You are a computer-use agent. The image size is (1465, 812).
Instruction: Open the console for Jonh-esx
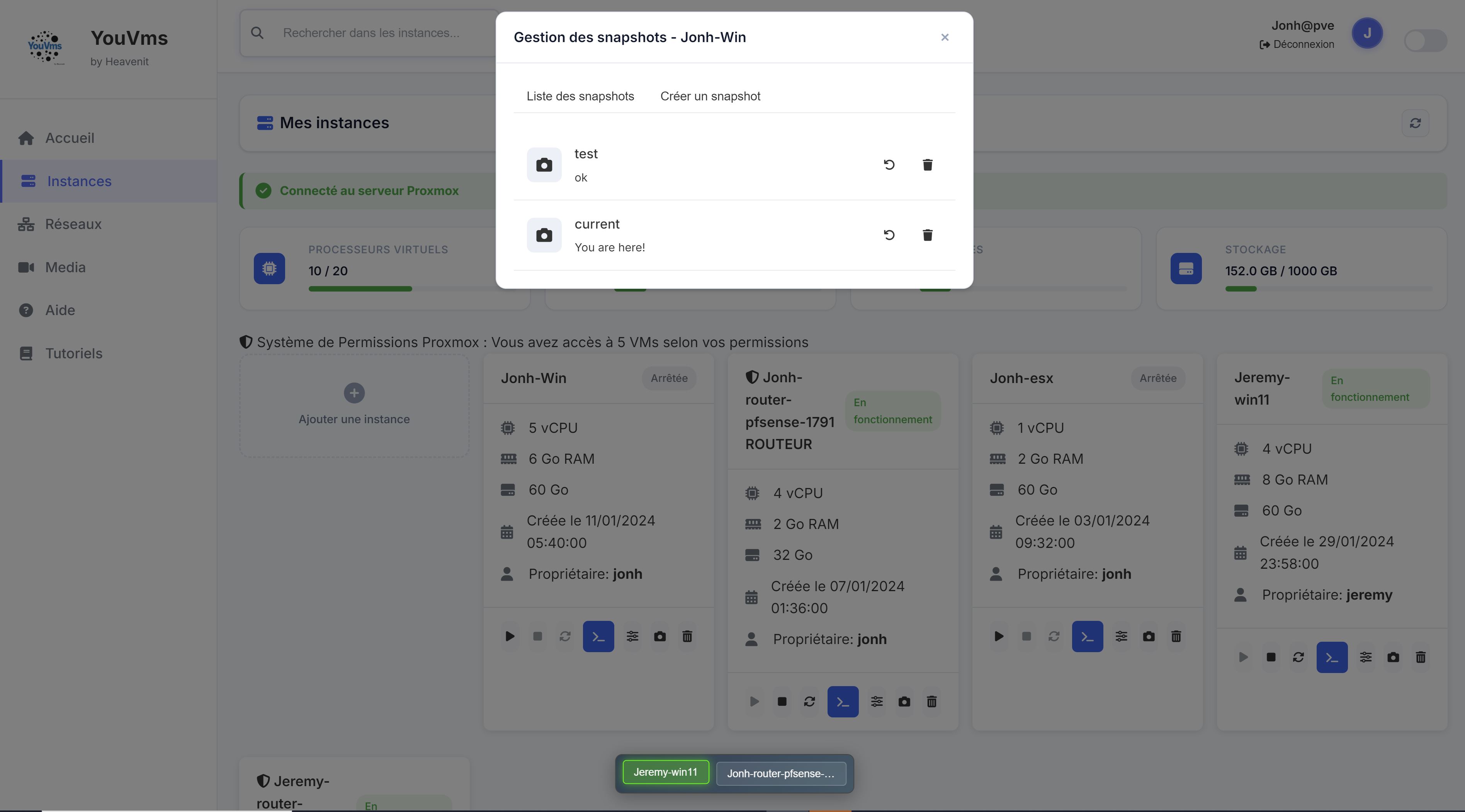(x=1088, y=636)
